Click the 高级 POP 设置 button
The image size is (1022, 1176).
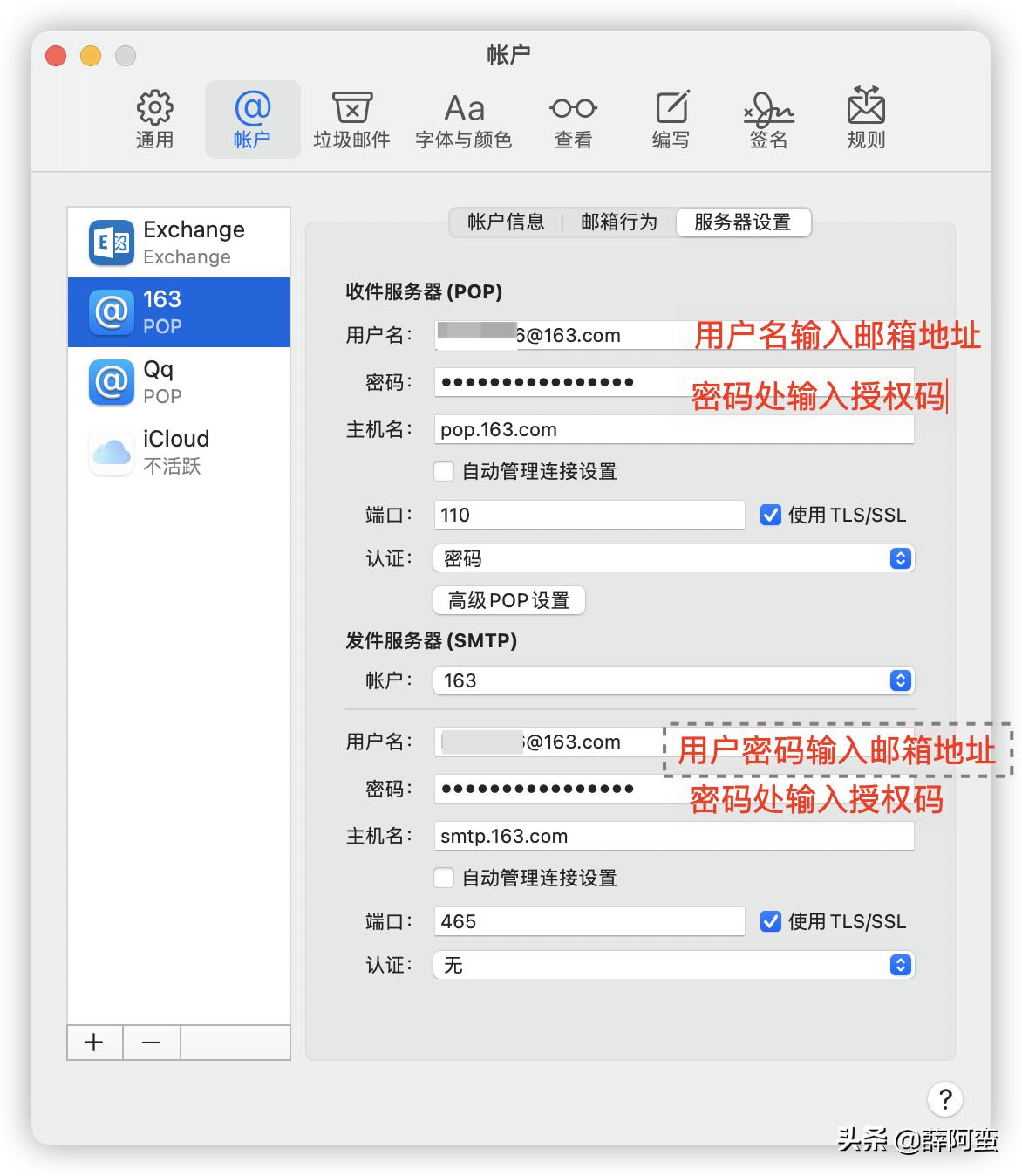[508, 600]
